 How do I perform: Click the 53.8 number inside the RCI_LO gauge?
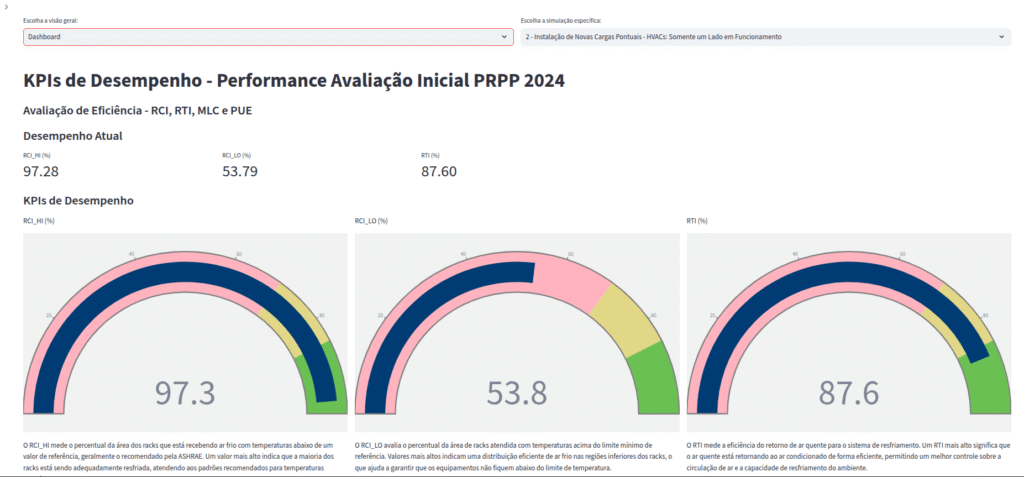tap(517, 393)
